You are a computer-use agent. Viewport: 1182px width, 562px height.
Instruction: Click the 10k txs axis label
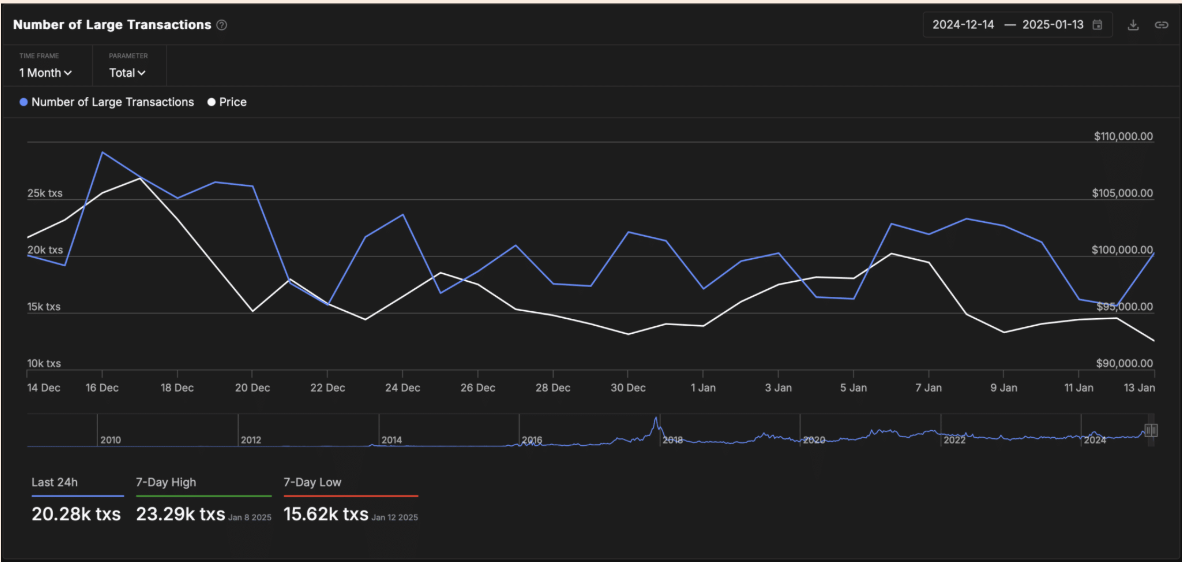44,363
